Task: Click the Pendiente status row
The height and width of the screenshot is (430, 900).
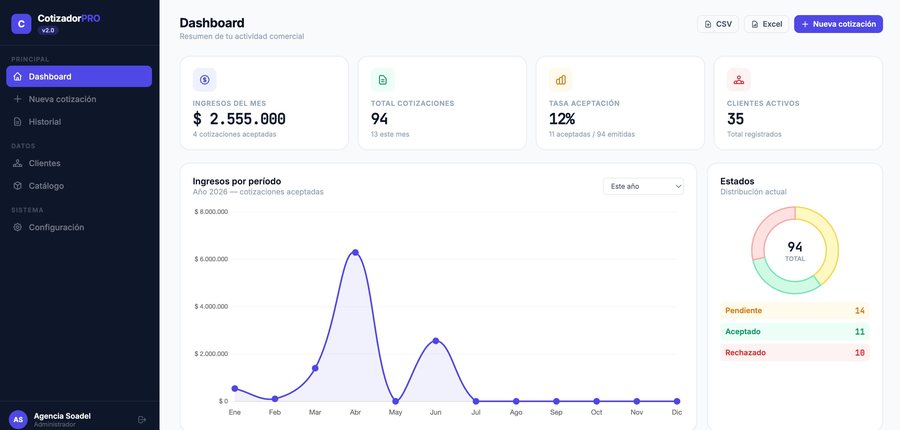Action: [795, 311]
